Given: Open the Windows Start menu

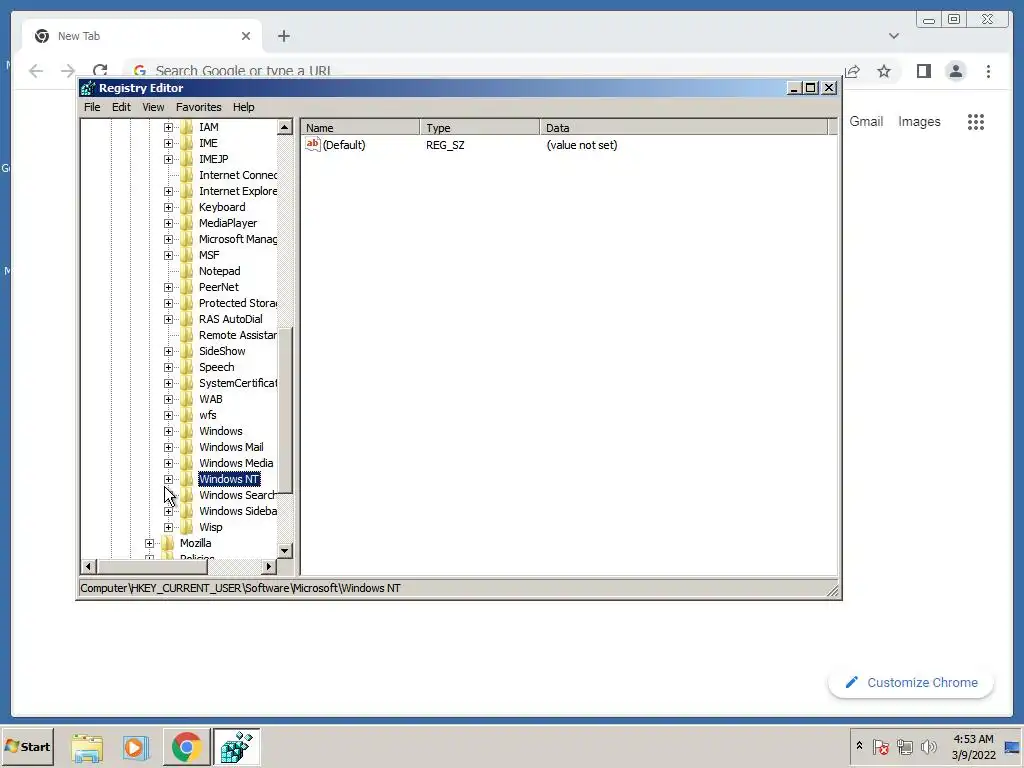Looking at the screenshot, I should coord(27,746).
